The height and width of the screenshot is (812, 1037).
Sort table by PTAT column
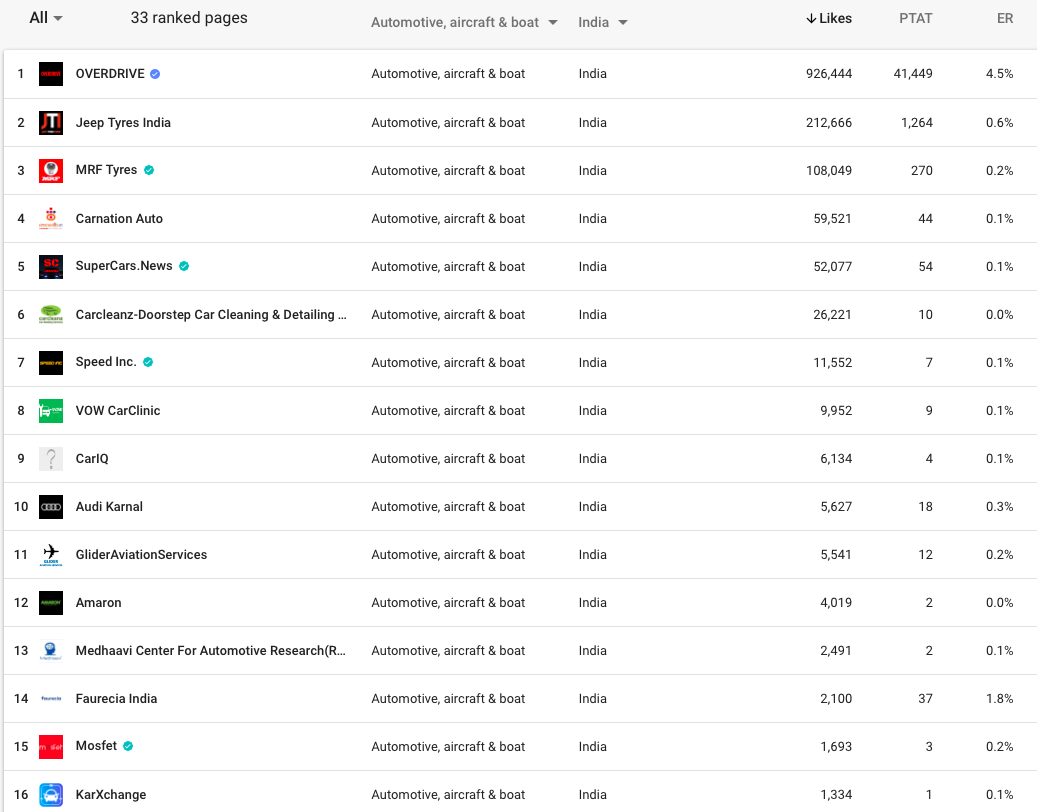coord(915,19)
